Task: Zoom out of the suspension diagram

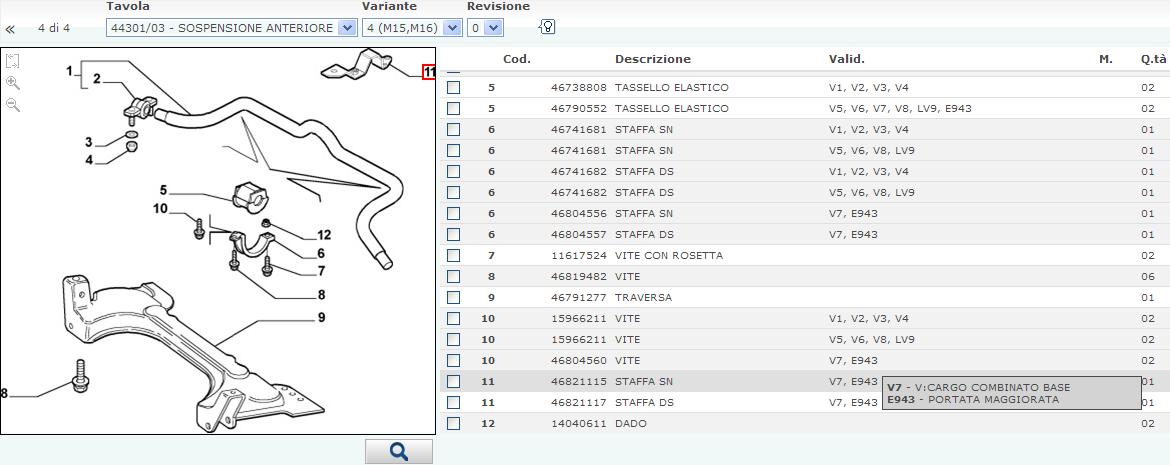Action: [13, 105]
